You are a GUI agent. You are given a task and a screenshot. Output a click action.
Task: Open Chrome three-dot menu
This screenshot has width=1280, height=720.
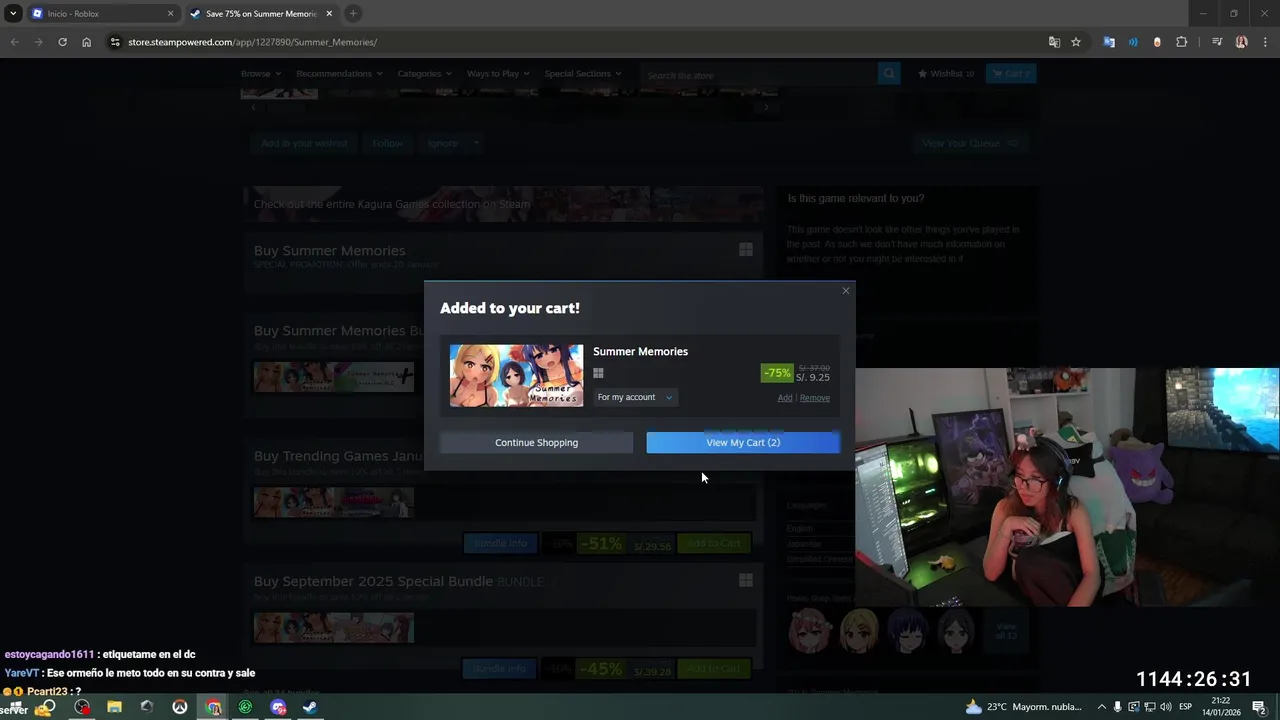point(1266,42)
